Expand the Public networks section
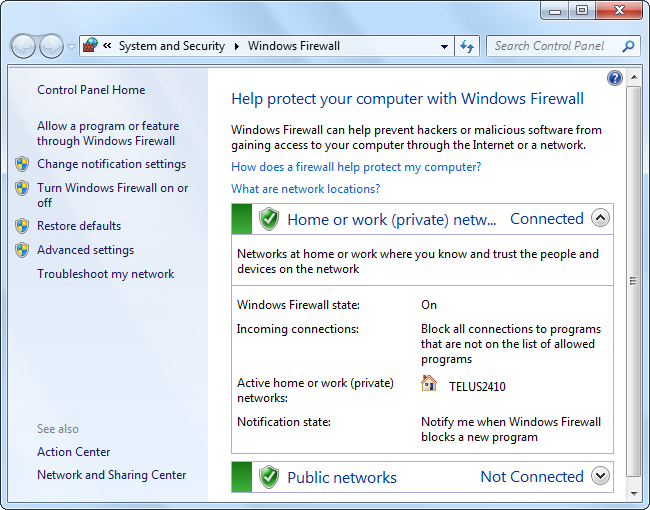650x510 pixels. [x=600, y=477]
